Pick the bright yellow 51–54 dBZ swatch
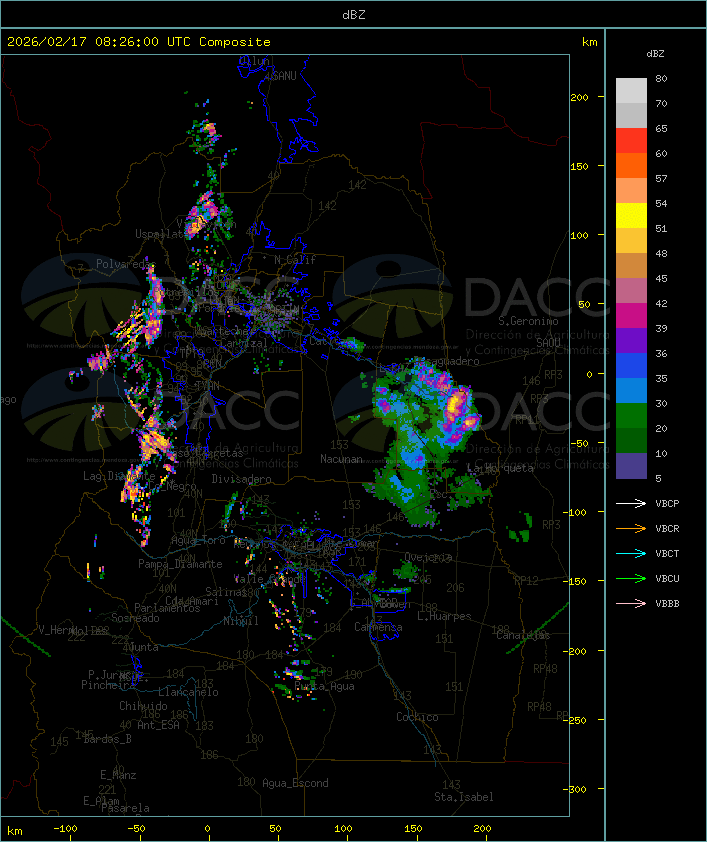707x842 pixels. tap(631, 216)
